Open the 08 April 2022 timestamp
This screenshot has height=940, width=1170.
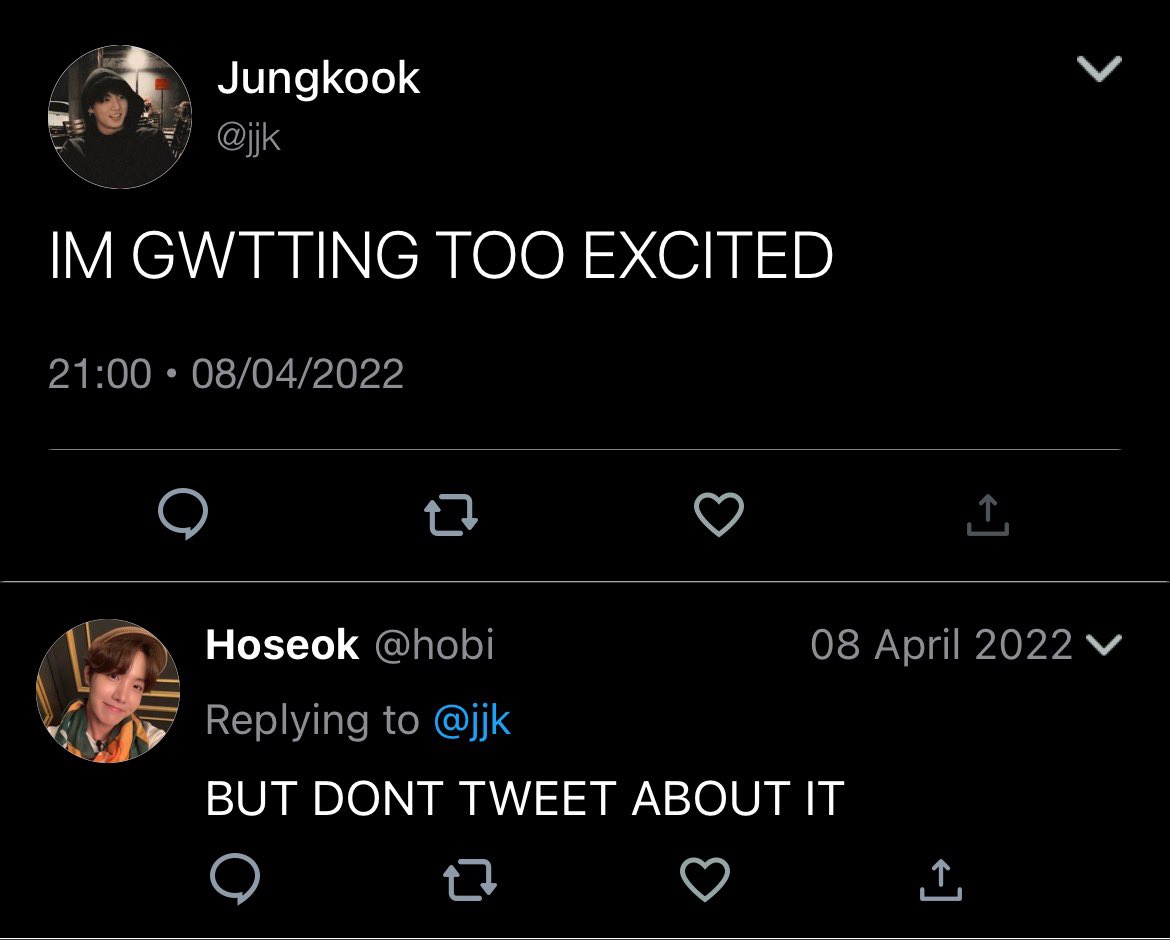(942, 645)
